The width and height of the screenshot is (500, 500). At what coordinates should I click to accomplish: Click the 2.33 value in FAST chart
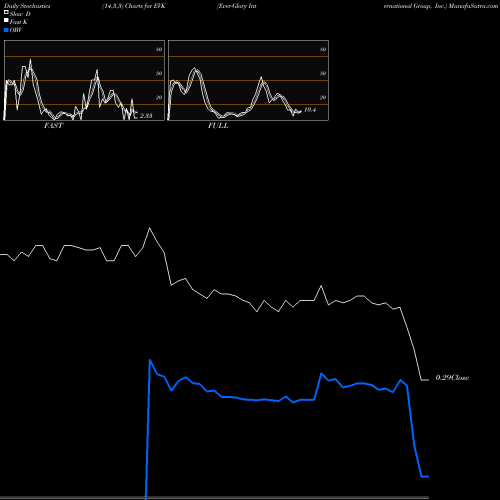pos(146,116)
